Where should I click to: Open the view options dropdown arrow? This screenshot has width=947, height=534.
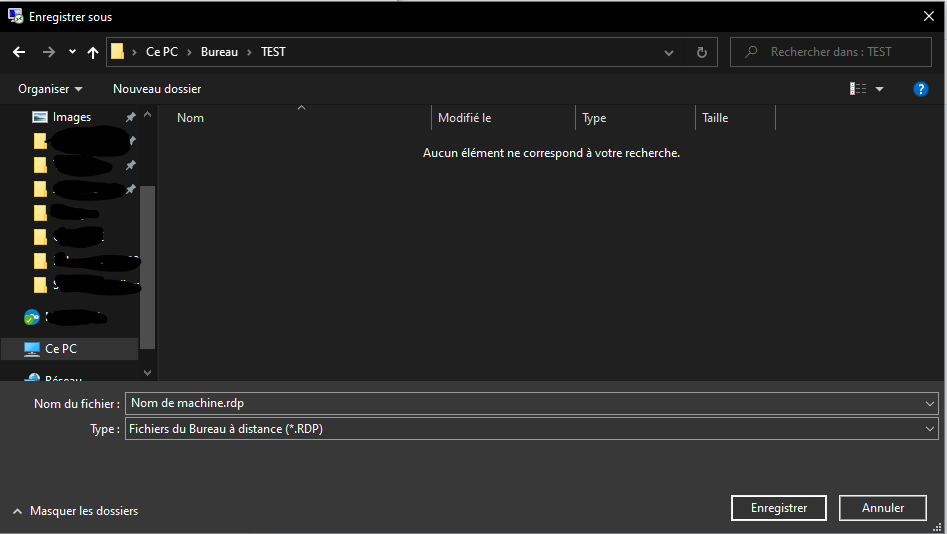coord(880,89)
